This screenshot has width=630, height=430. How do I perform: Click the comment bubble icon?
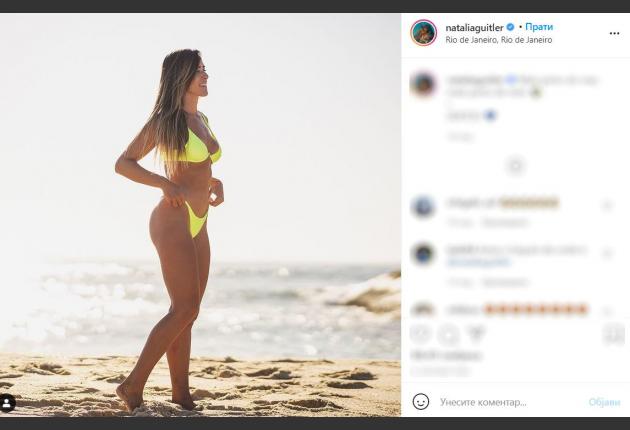coord(448,335)
